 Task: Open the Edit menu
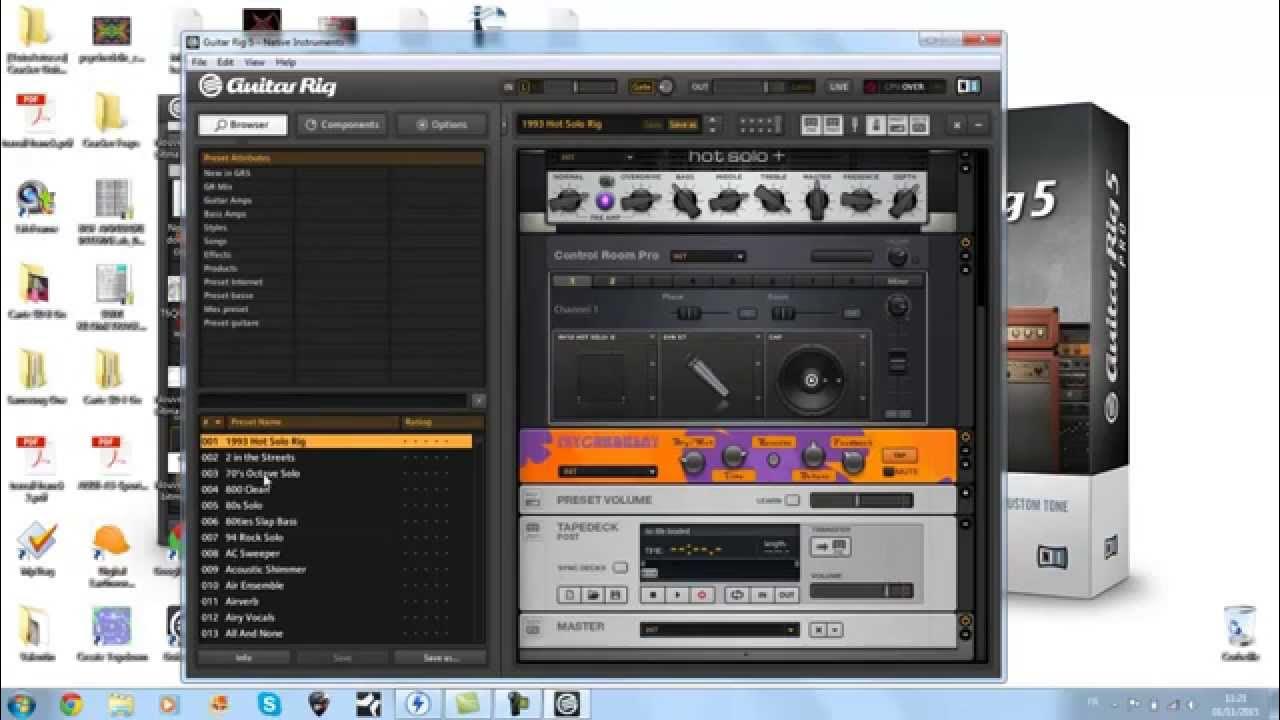[x=225, y=62]
